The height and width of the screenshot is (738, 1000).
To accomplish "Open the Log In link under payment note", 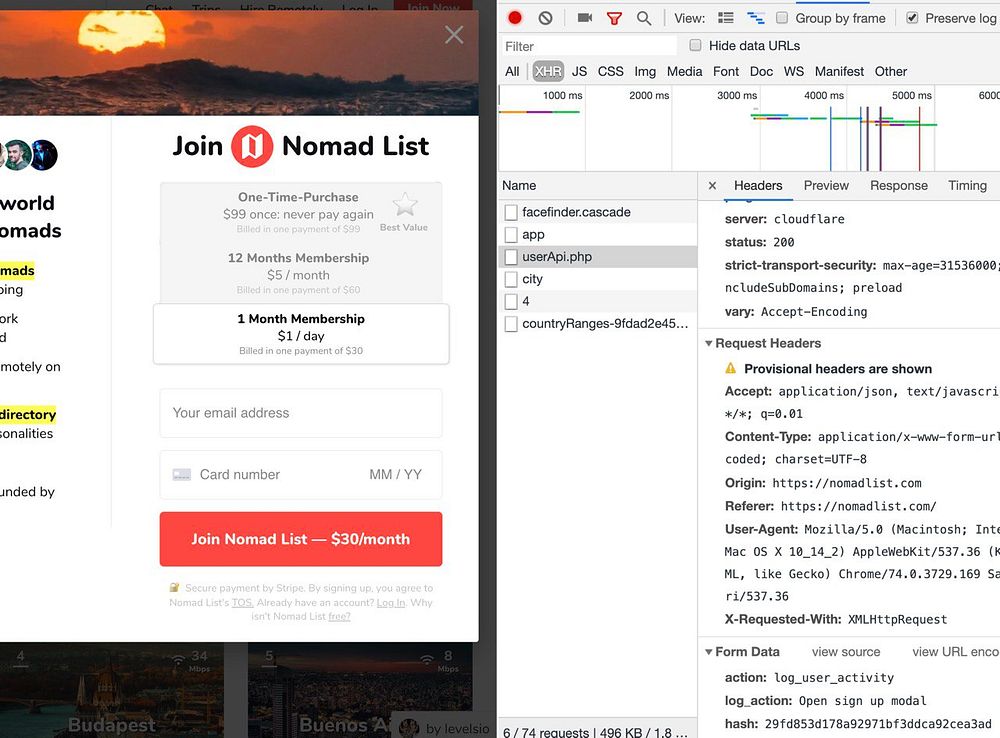I will (391, 603).
